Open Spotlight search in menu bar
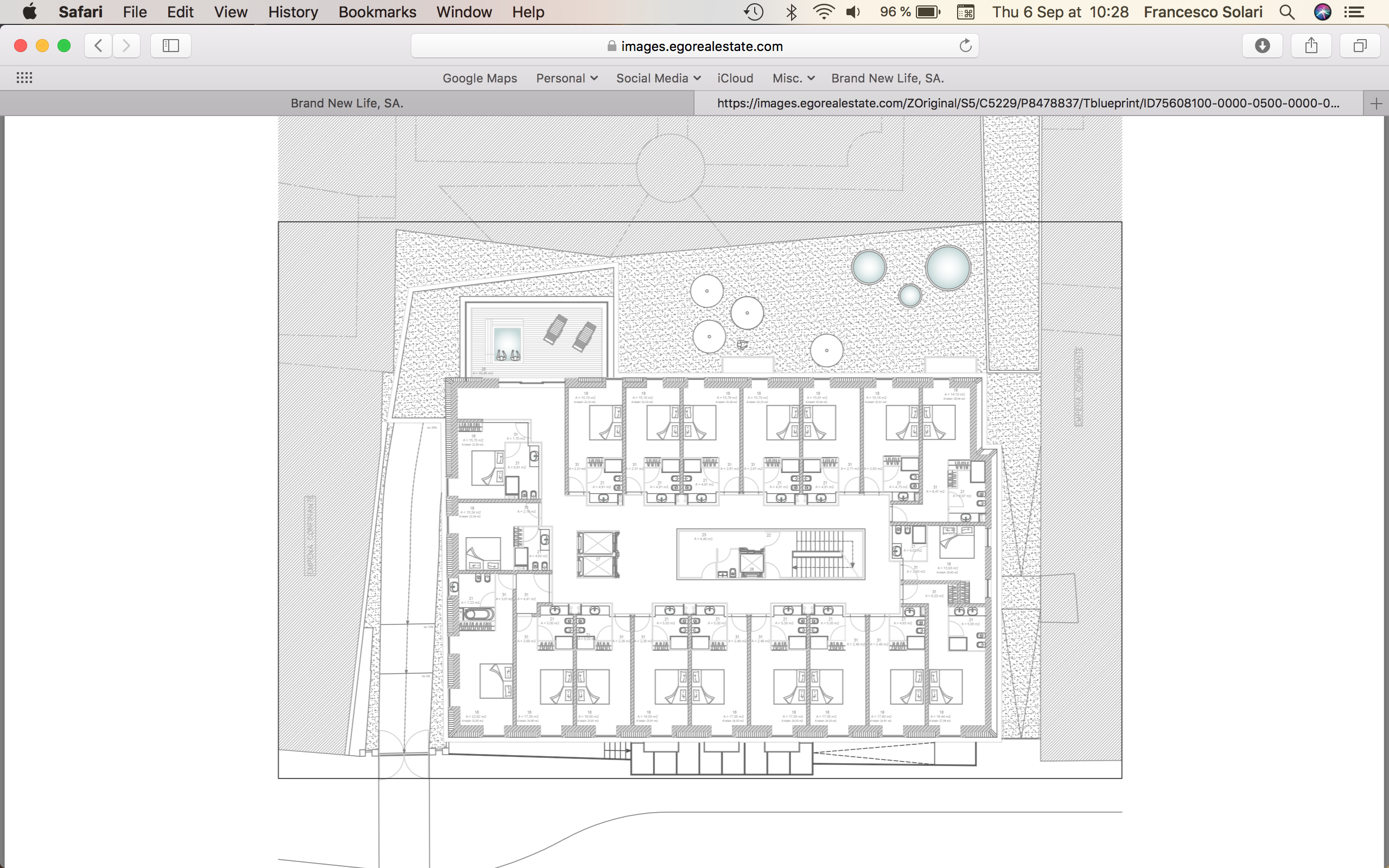This screenshot has width=1389, height=868. (1287, 12)
